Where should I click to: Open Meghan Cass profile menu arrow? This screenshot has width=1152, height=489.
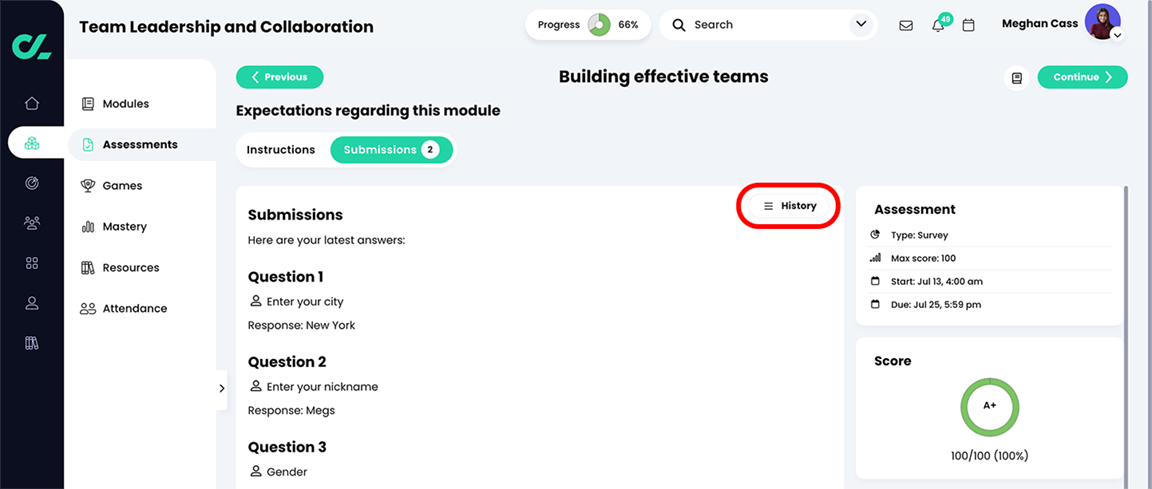[x=1117, y=35]
